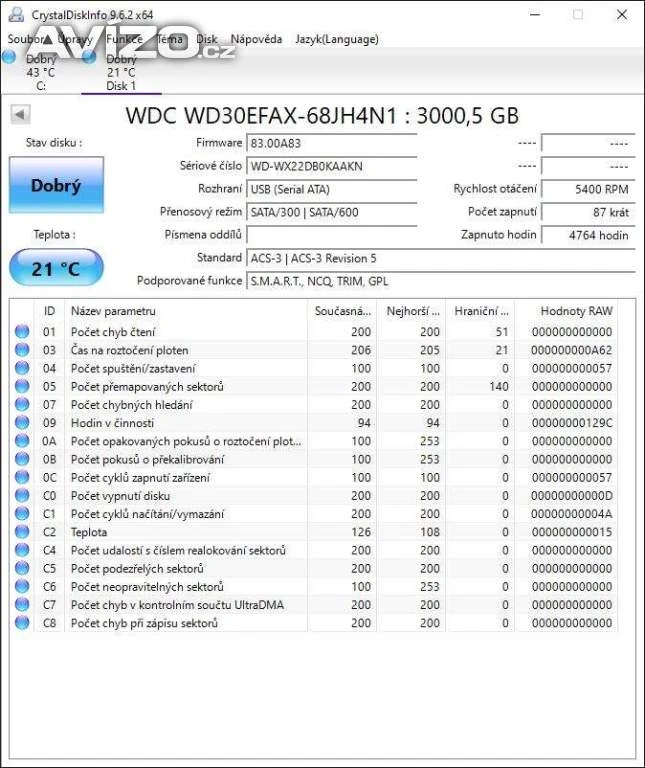Viewport: 645px width, 768px height.
Task: Go to the previous disk with the arrow button
Action: tap(20, 115)
